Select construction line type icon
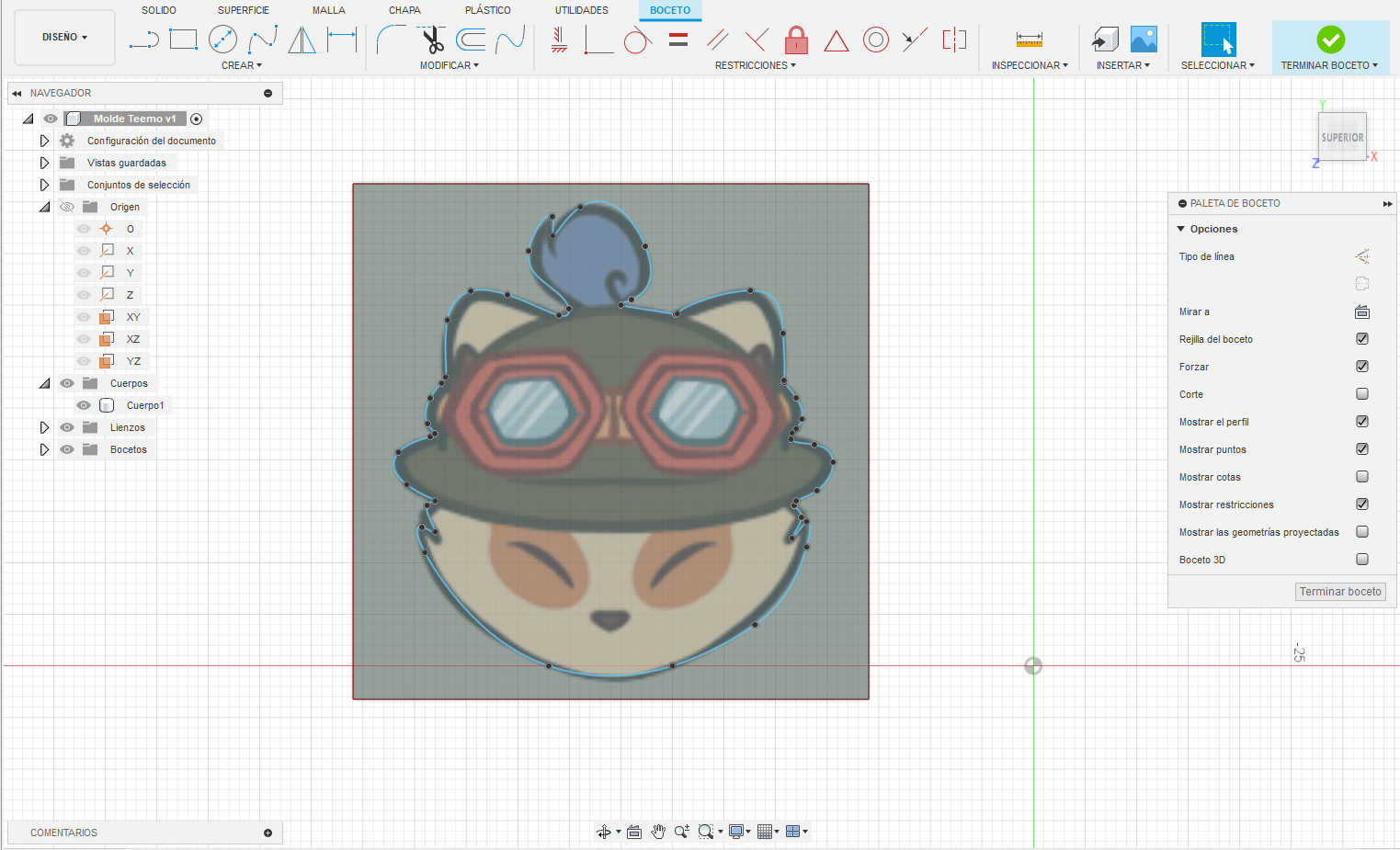Image resolution: width=1400 pixels, height=850 pixels. pos(1362,256)
